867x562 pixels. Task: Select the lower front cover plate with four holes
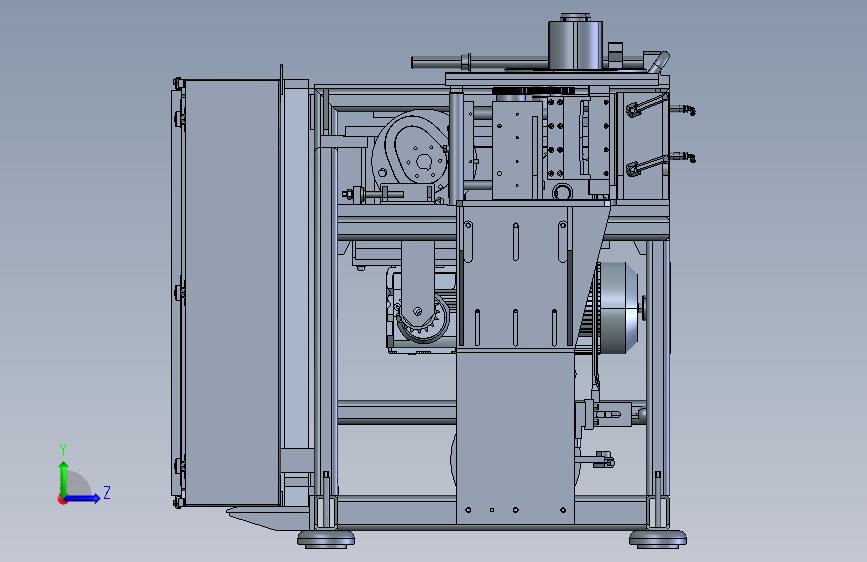[x=515, y=437]
